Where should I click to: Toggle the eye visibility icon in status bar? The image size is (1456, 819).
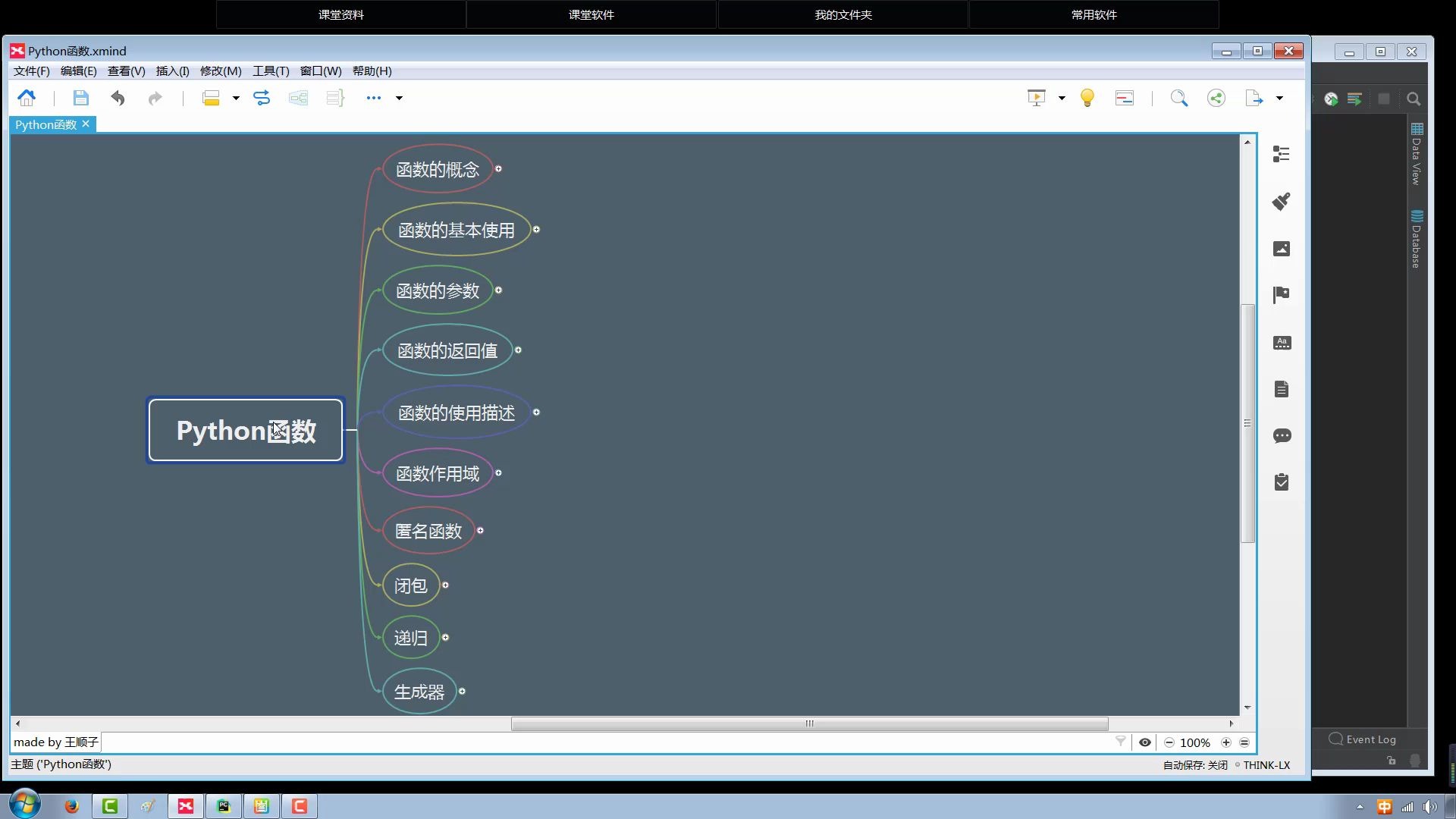pyautogui.click(x=1144, y=742)
